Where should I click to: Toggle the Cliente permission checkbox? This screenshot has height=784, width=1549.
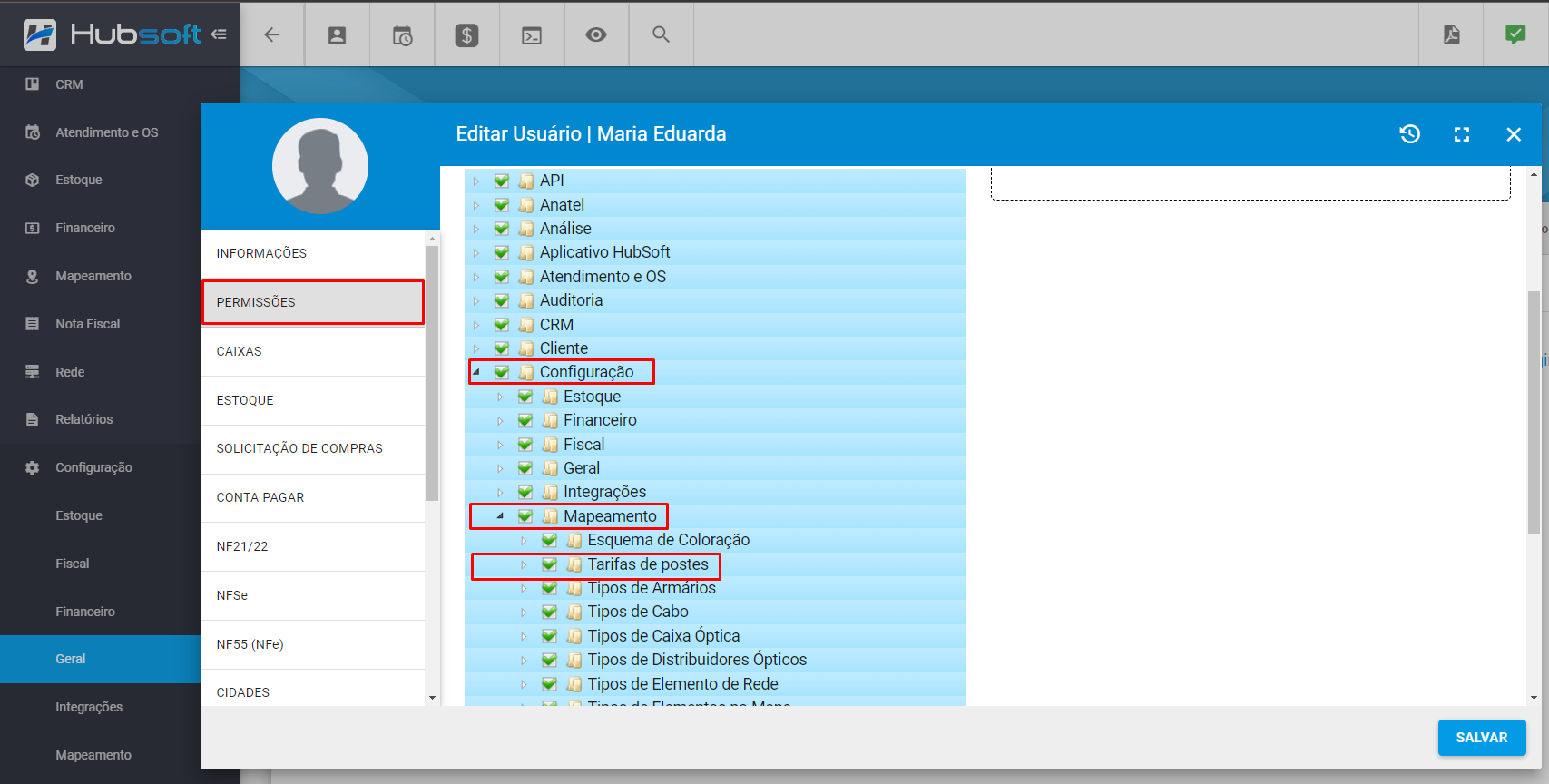502,348
